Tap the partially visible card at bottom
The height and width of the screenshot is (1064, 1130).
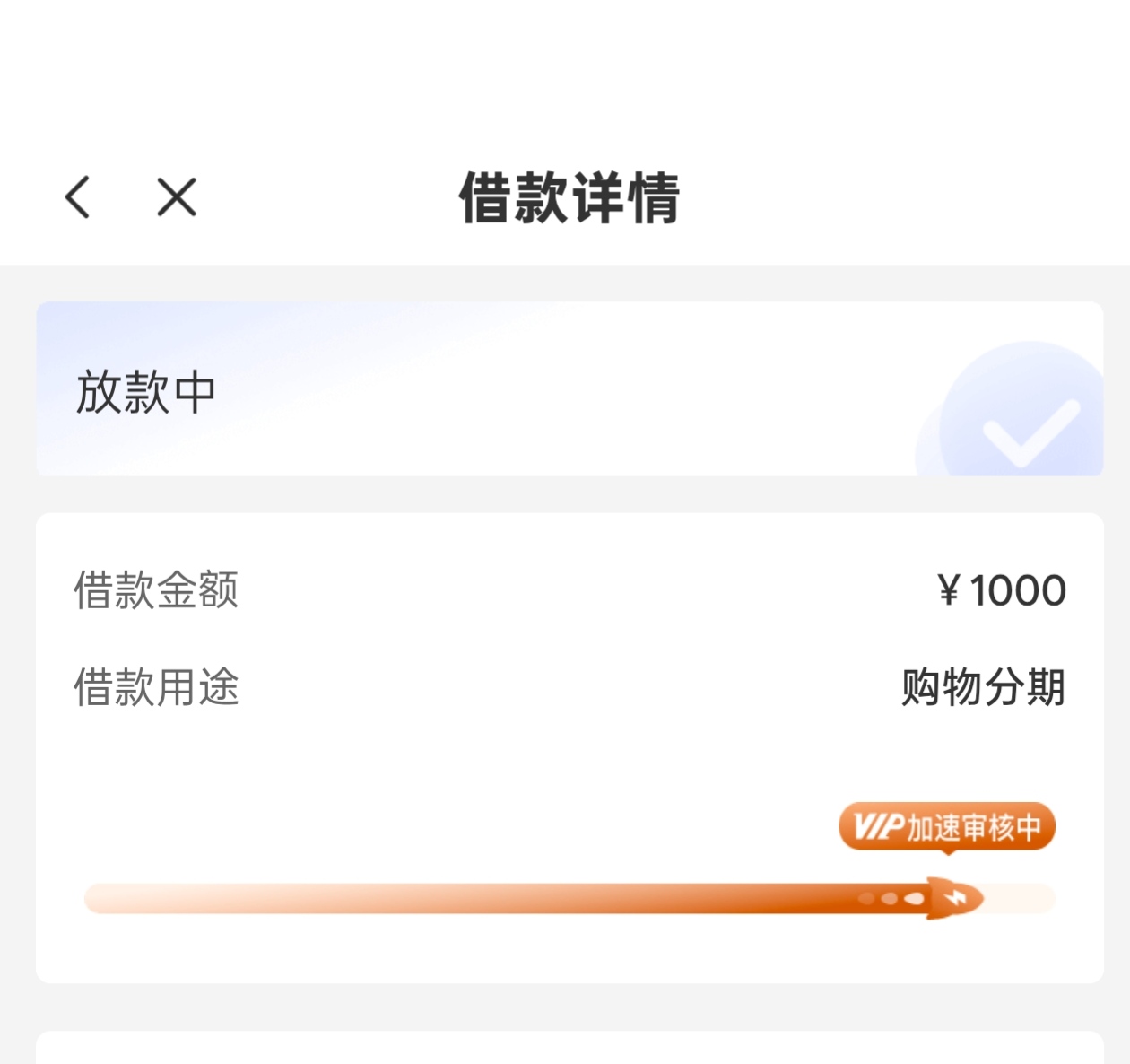(569, 1048)
